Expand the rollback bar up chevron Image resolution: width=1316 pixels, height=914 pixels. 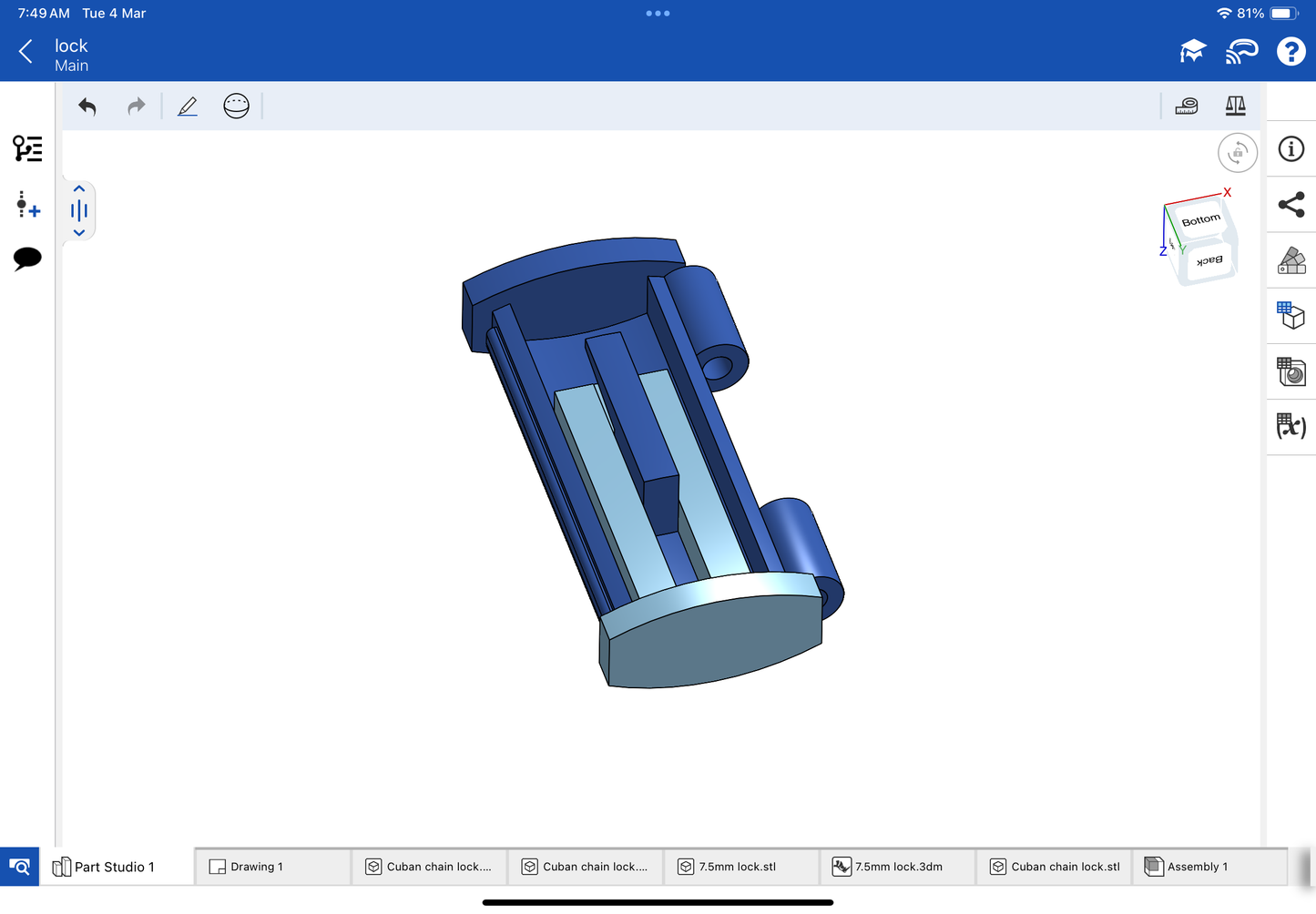tap(79, 189)
